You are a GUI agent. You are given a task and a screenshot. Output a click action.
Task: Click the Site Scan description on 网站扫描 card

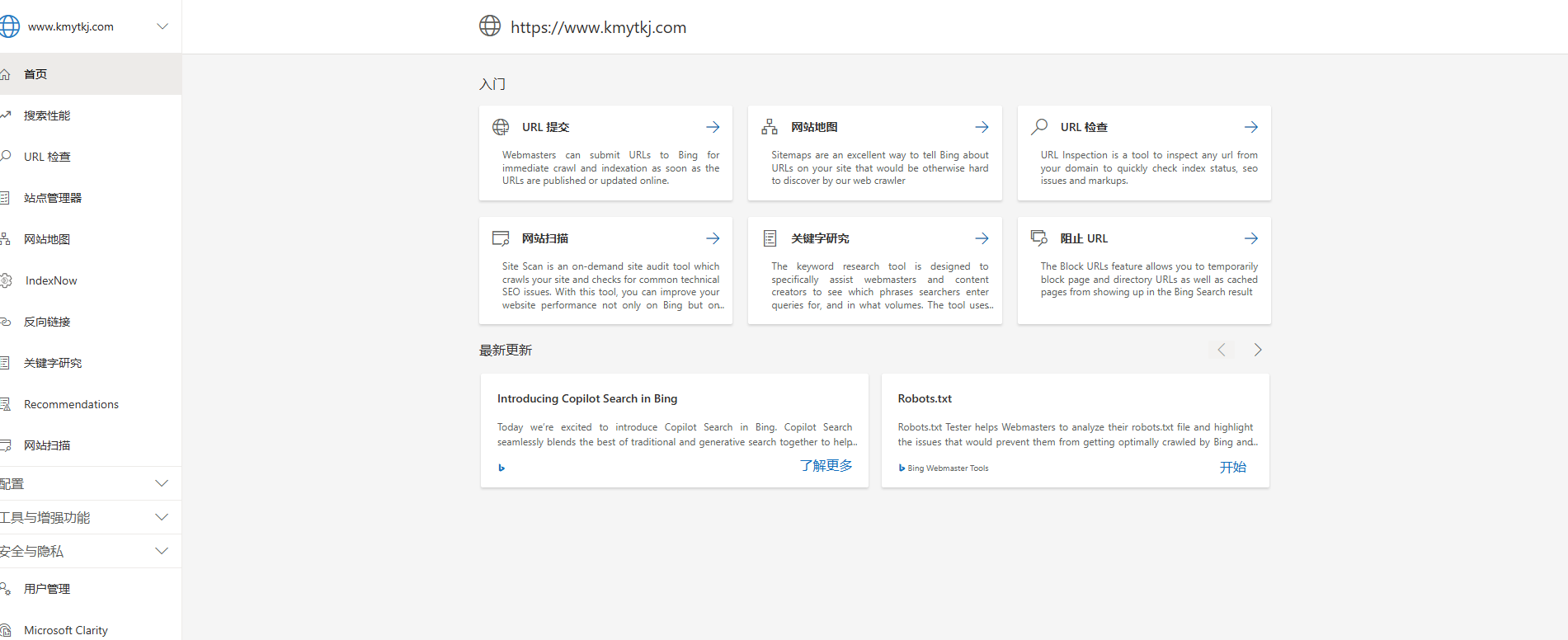tap(611, 285)
